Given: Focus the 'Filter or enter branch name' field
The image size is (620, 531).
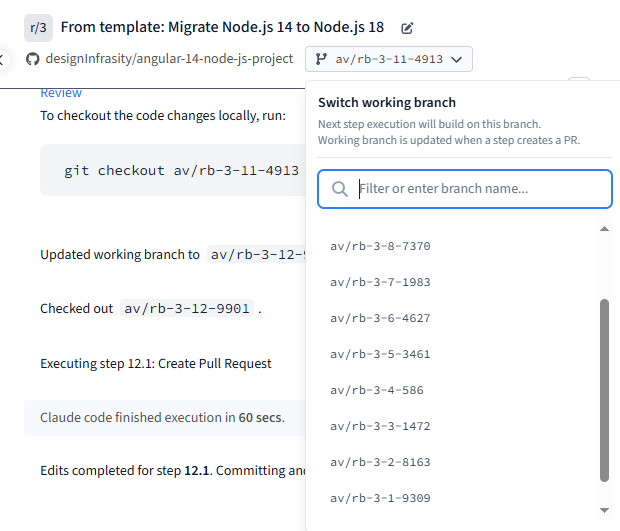Looking at the screenshot, I should click(x=480, y=189).
